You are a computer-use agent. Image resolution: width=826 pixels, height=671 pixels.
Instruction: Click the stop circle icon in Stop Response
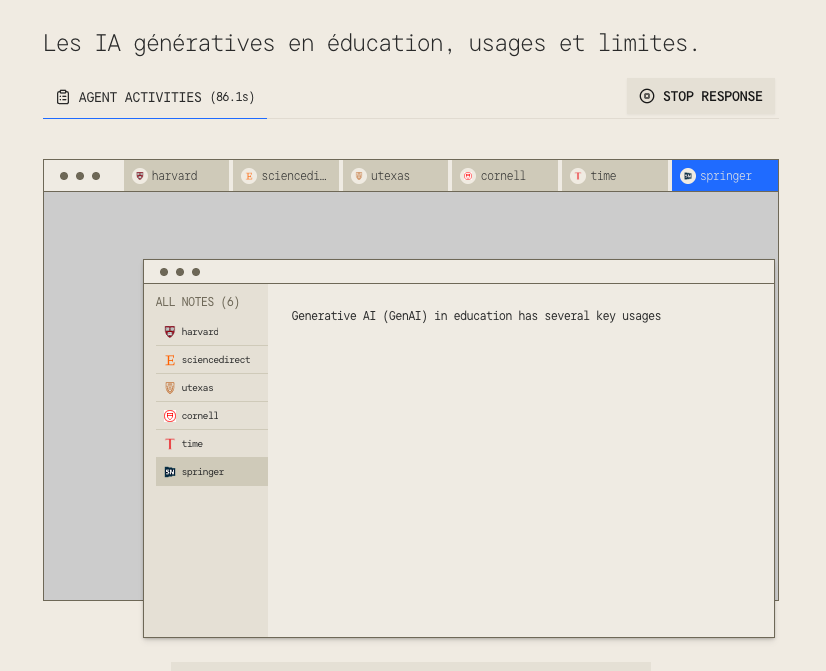pyautogui.click(x=647, y=97)
